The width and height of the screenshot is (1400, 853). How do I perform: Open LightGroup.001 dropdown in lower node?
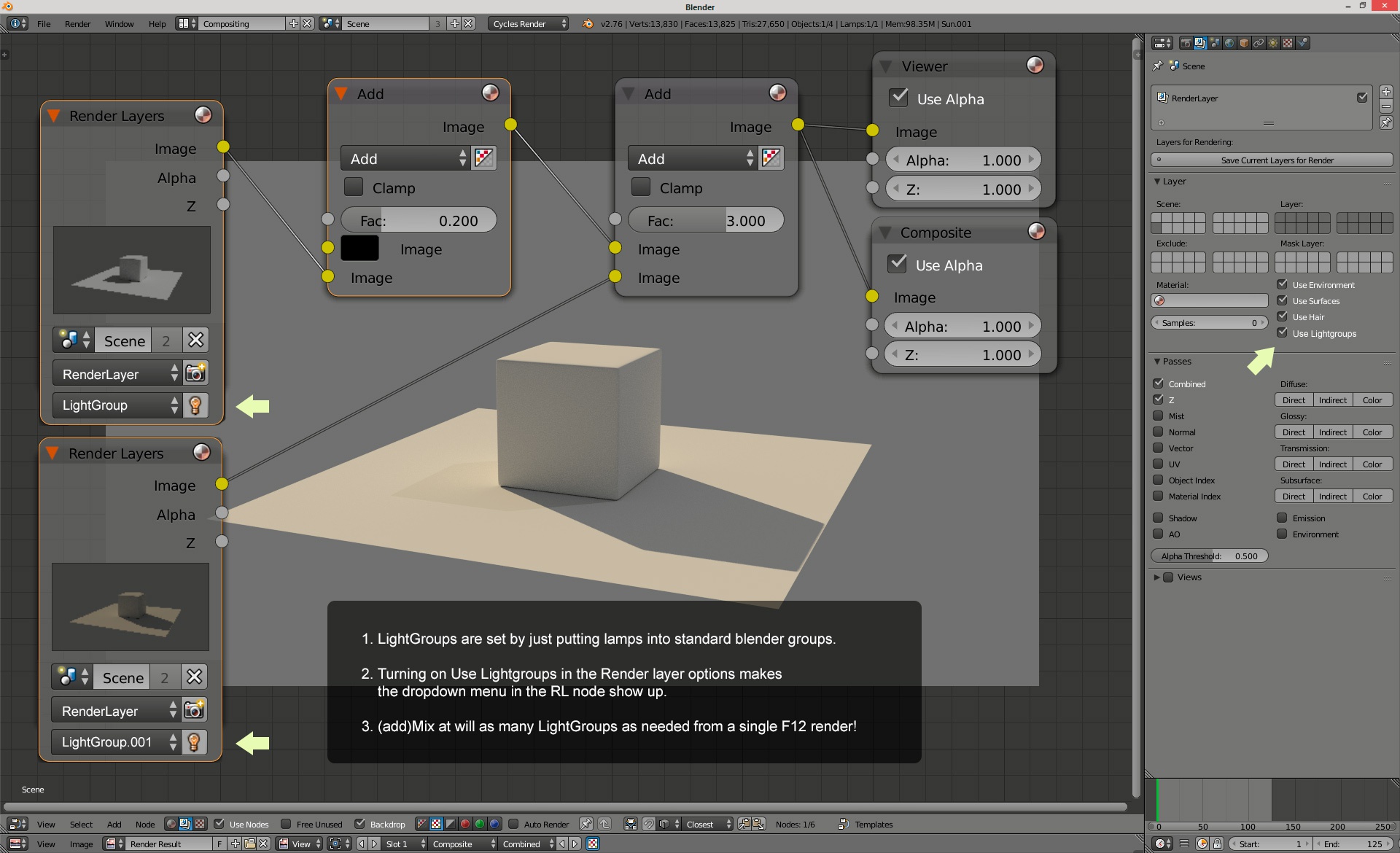coord(115,742)
